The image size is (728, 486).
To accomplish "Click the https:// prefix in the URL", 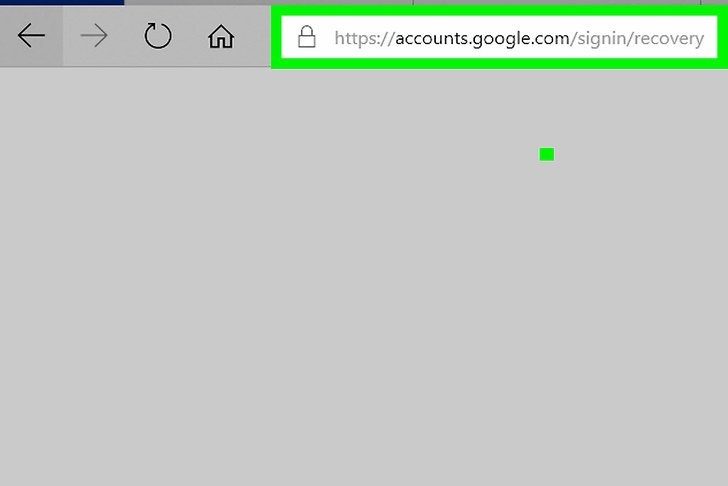I will coord(364,38).
